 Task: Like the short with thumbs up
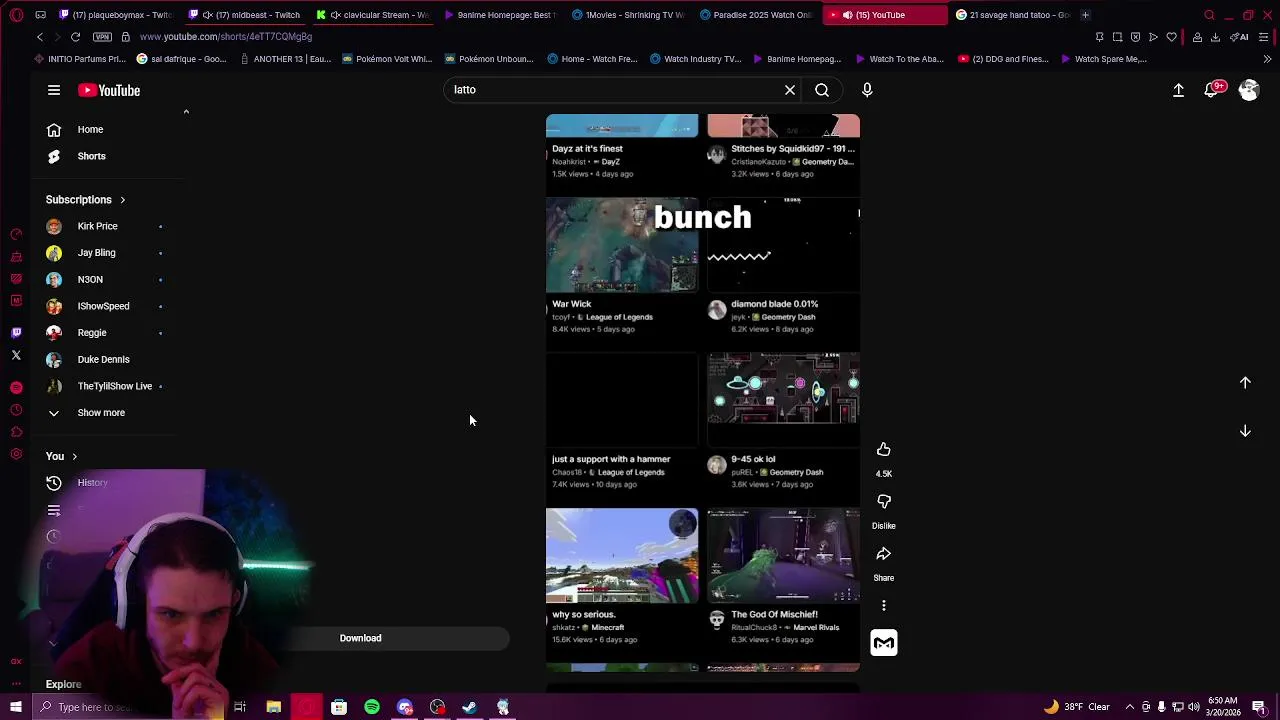pyautogui.click(x=884, y=450)
